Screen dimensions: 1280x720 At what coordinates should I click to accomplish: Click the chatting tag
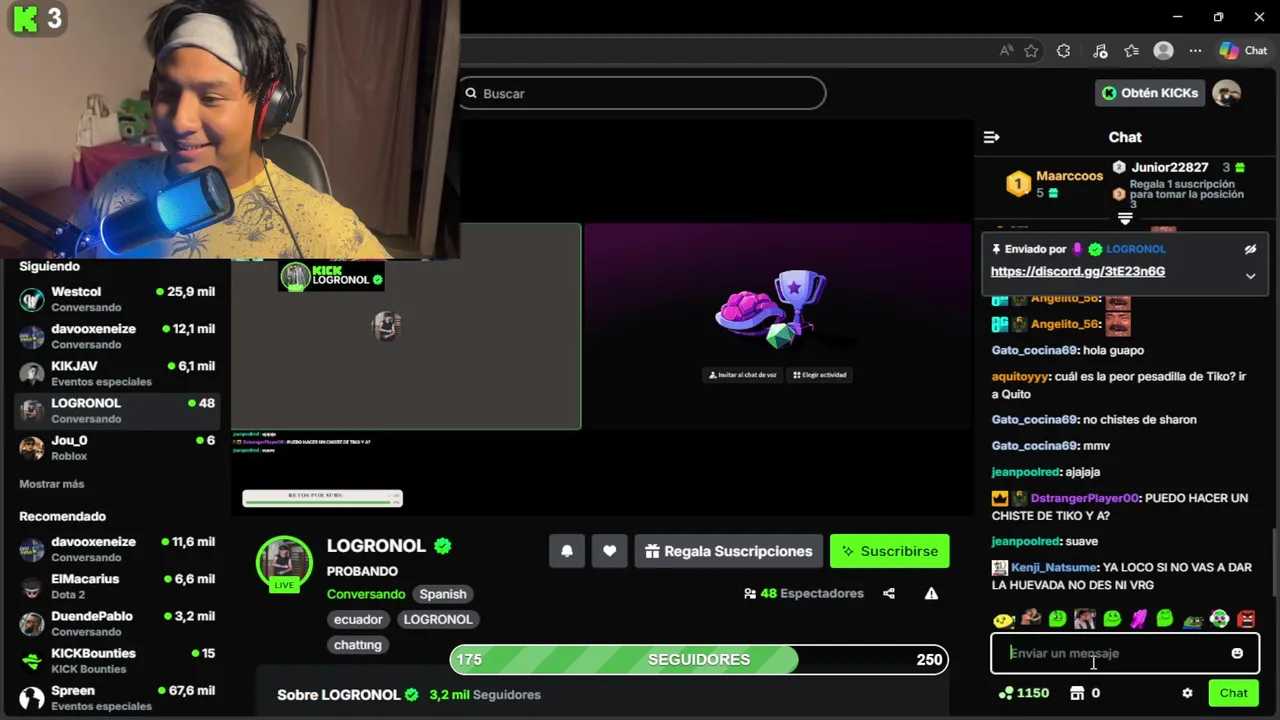pyautogui.click(x=358, y=645)
